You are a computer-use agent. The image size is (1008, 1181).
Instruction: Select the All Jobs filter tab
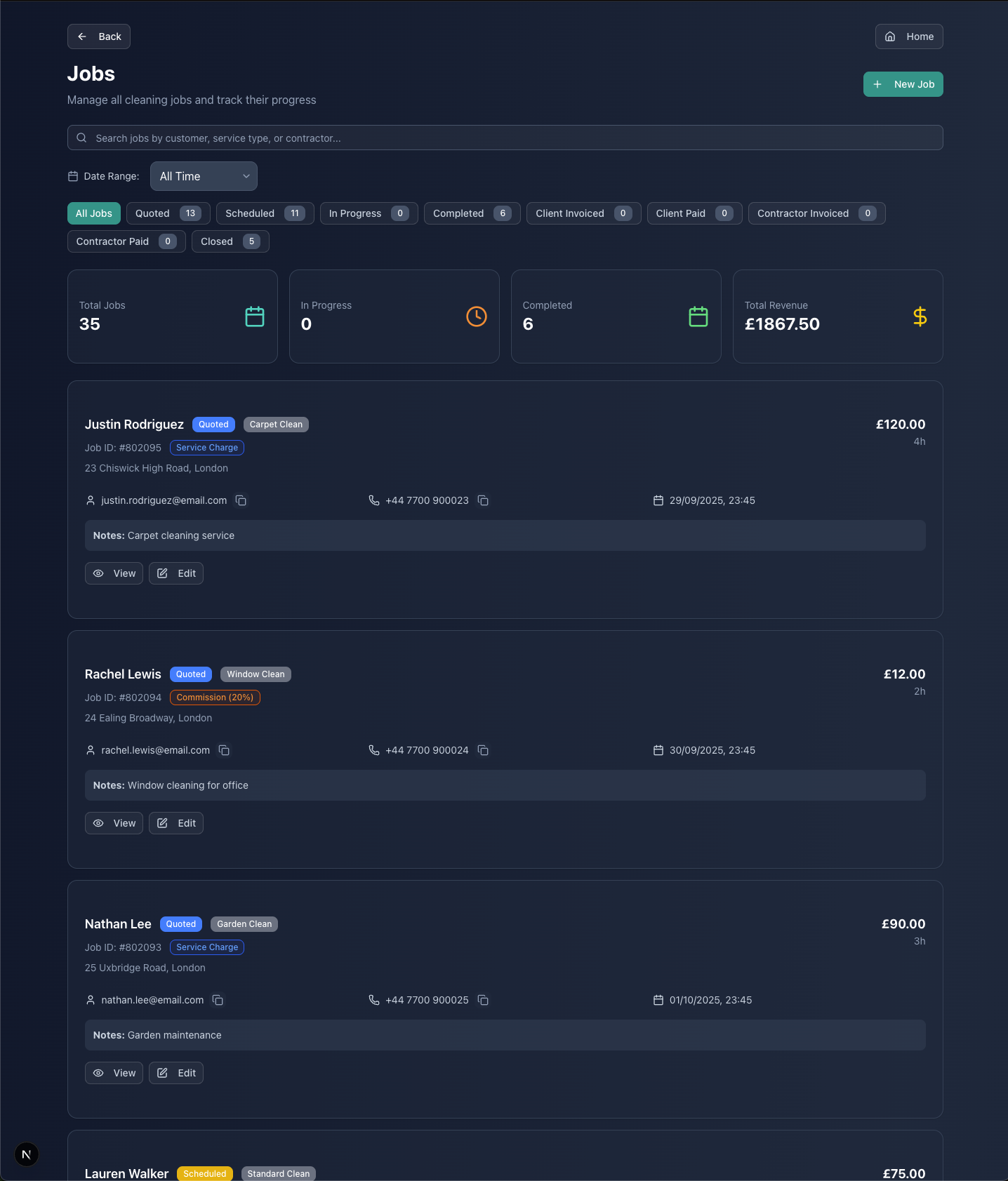[x=94, y=213]
